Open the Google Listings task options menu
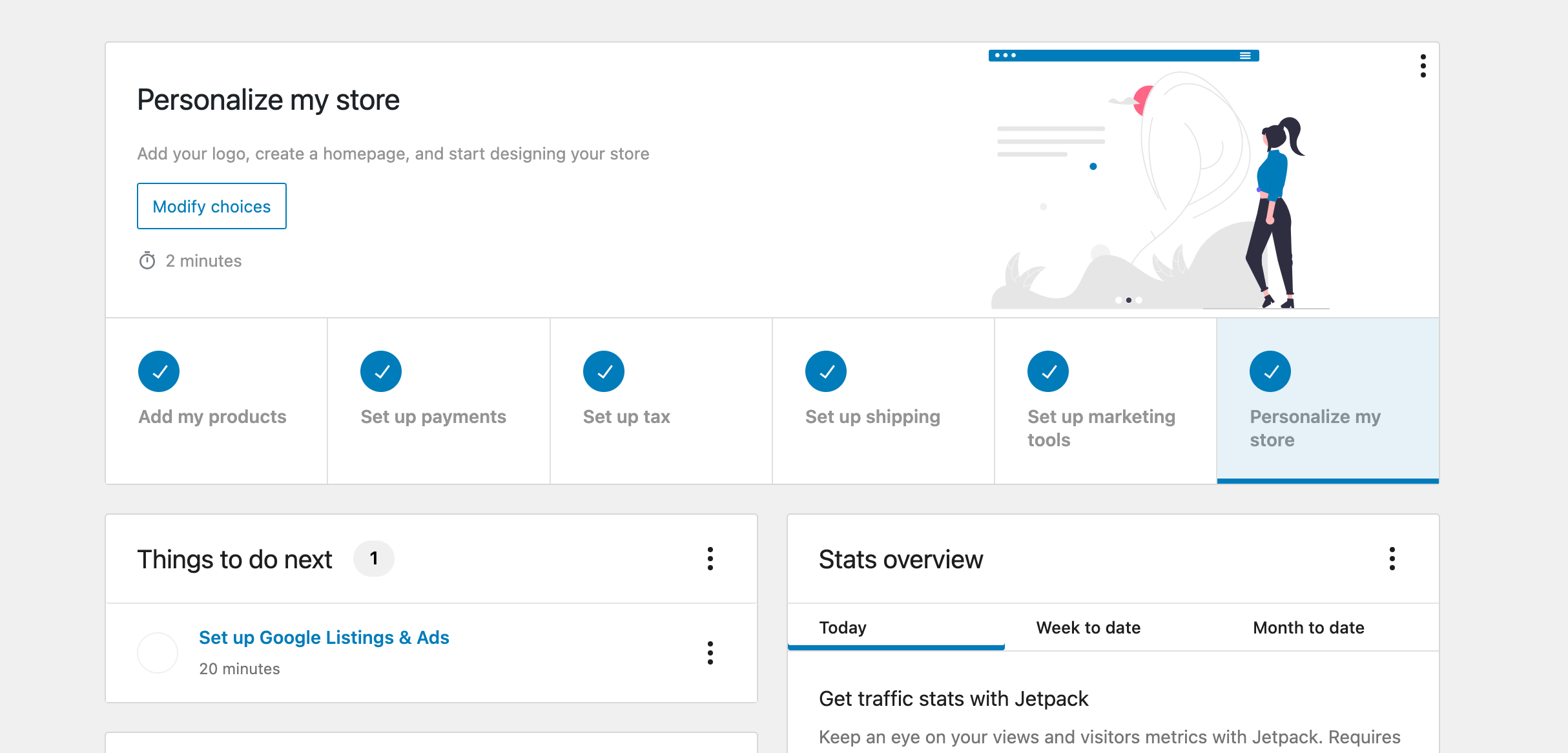1568x753 pixels. click(710, 653)
